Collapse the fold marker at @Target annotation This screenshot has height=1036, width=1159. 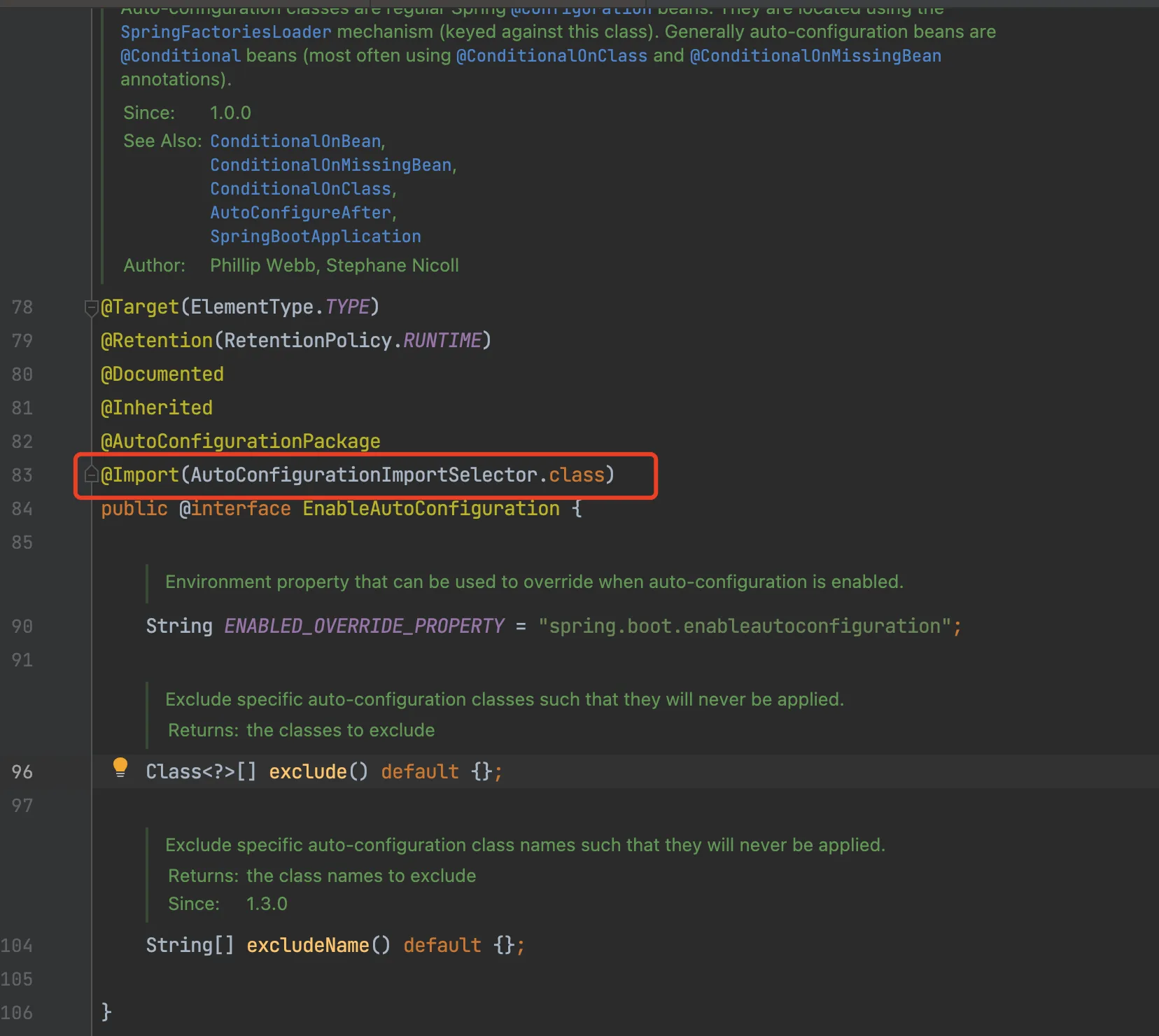click(90, 307)
